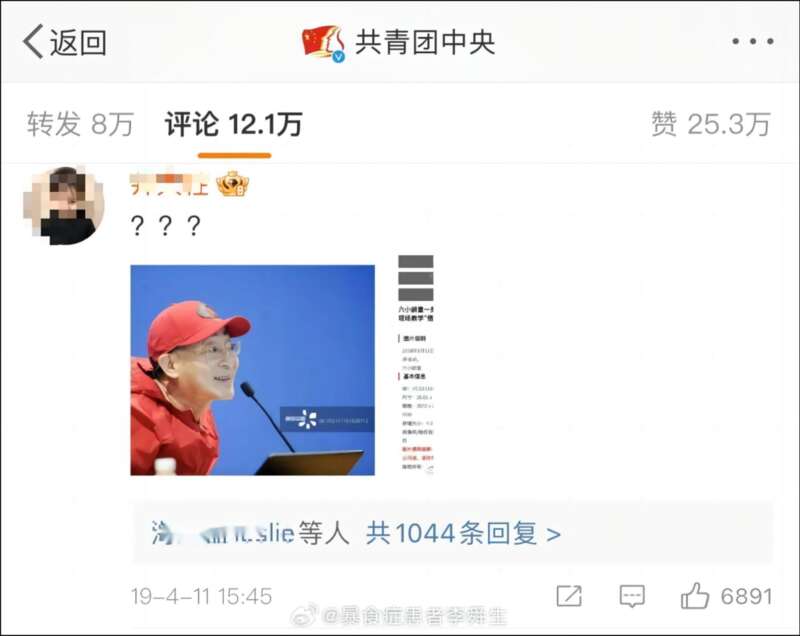800x636 pixels.
Task: Tap the commenter's pixelated profile picture
Action: click(x=63, y=206)
